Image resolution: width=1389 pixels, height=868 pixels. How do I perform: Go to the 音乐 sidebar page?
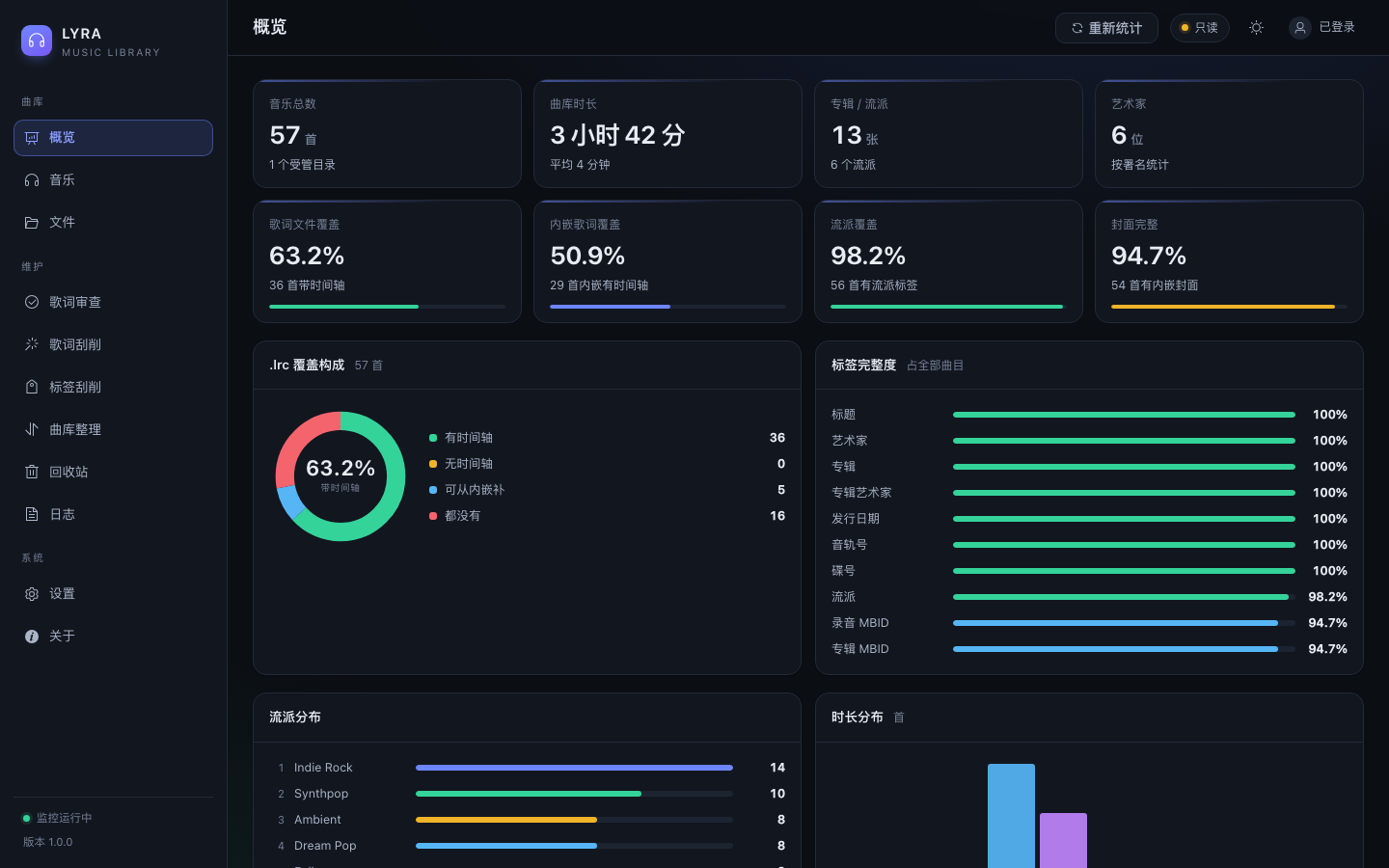[x=113, y=180]
